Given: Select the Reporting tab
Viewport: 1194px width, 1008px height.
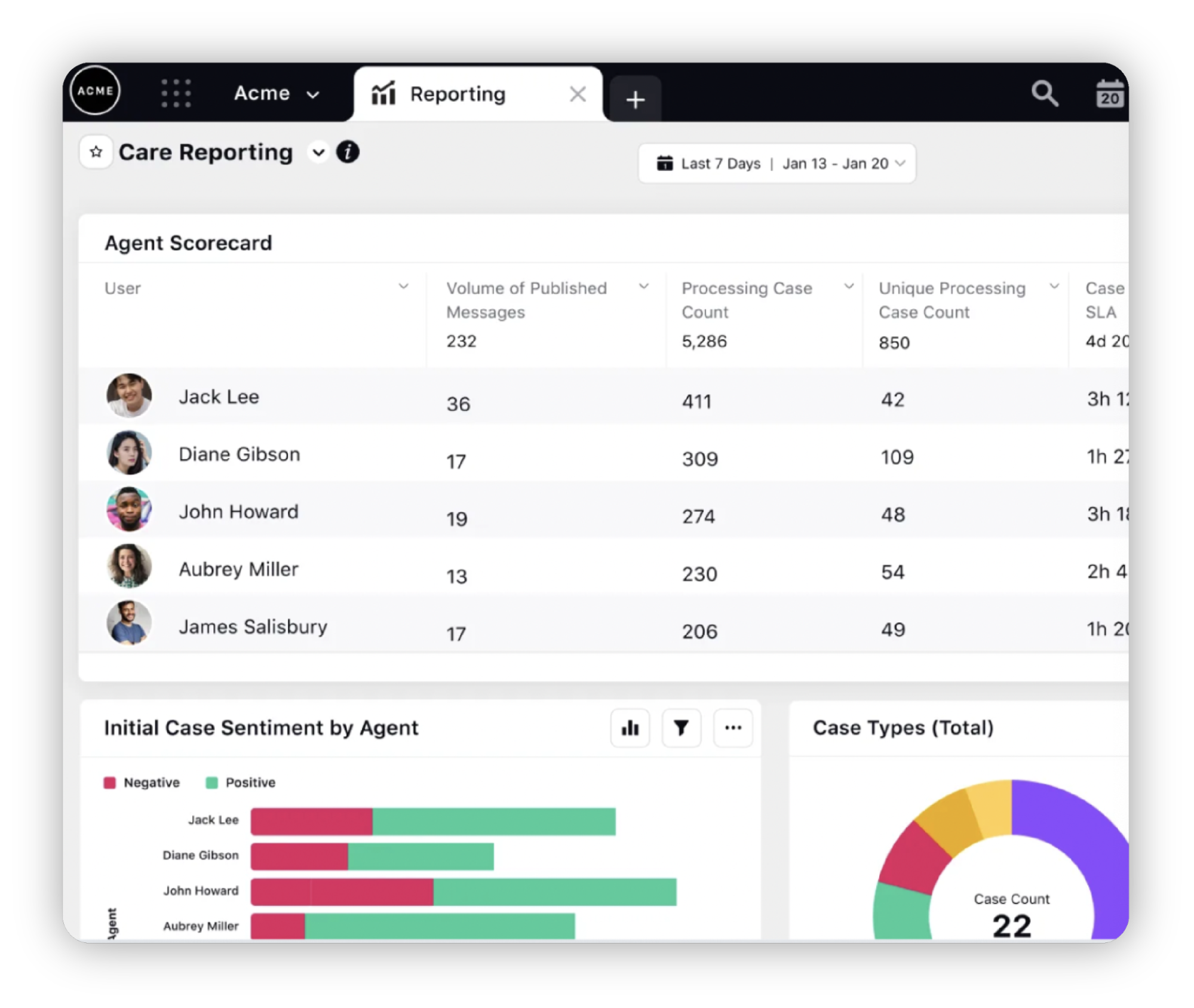Looking at the screenshot, I should point(457,94).
